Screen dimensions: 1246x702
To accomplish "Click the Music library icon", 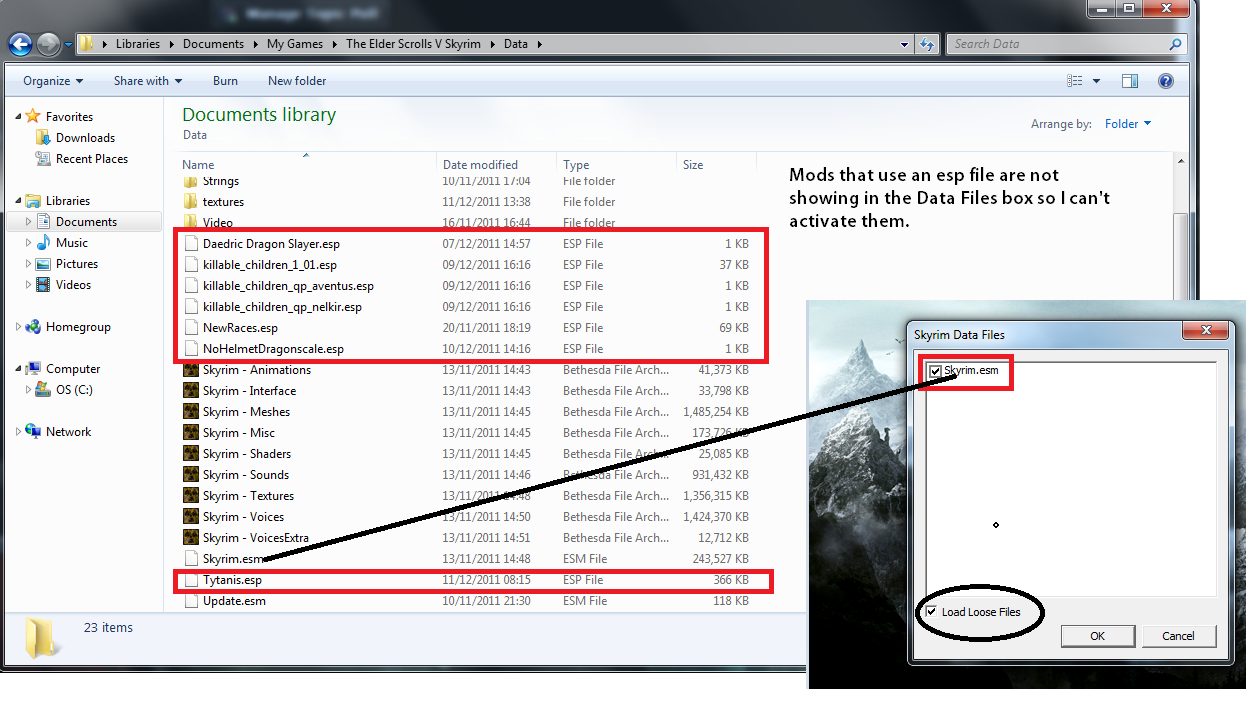I will tap(43, 243).
